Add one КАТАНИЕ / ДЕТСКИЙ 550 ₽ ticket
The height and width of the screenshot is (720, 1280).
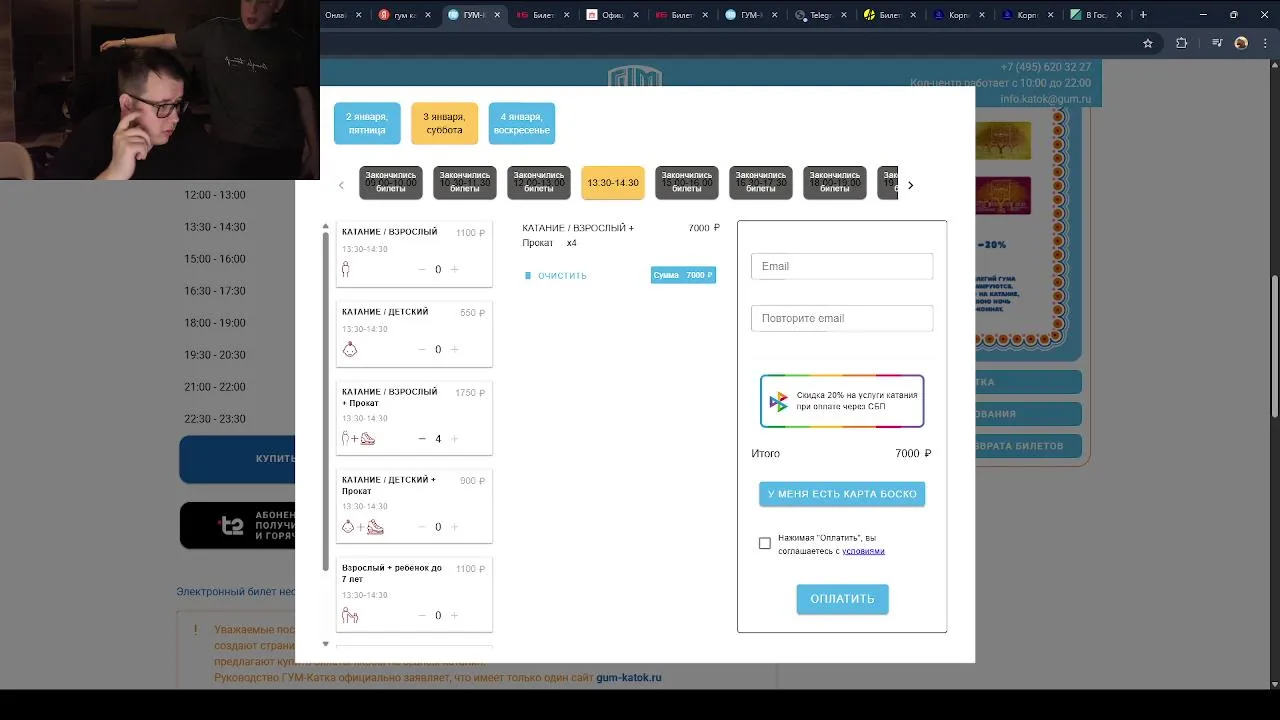pos(455,350)
